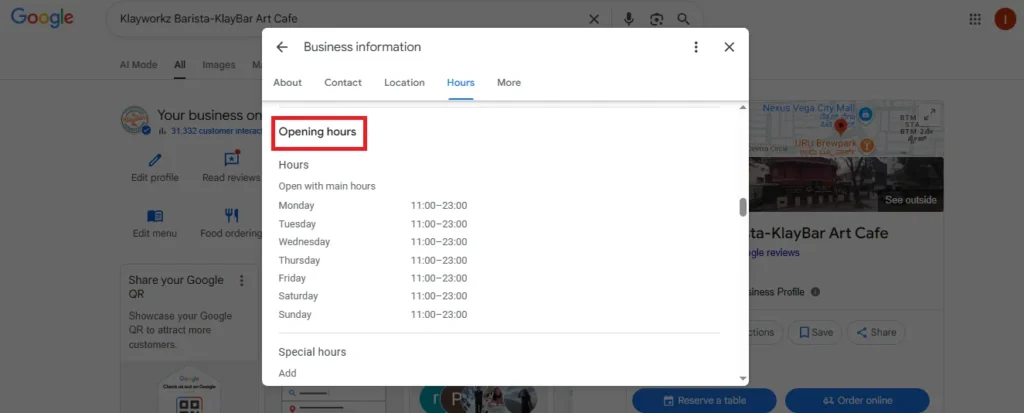Go back using the Business information arrow
The height and width of the screenshot is (413, 1024).
pos(281,47)
